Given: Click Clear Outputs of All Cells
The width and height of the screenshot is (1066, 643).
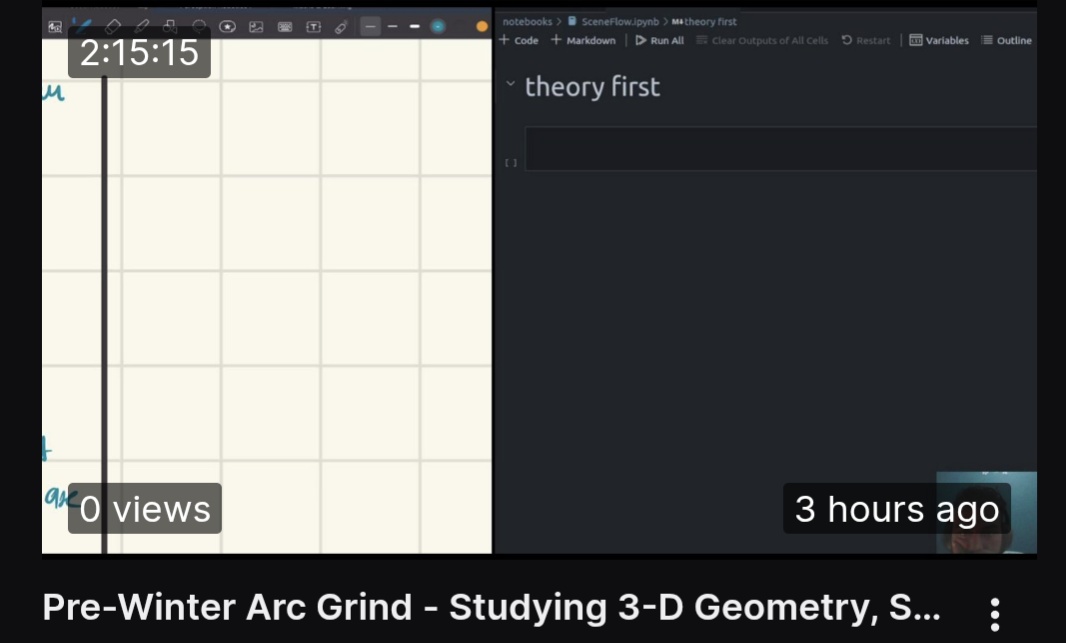Looking at the screenshot, I should 762,40.
